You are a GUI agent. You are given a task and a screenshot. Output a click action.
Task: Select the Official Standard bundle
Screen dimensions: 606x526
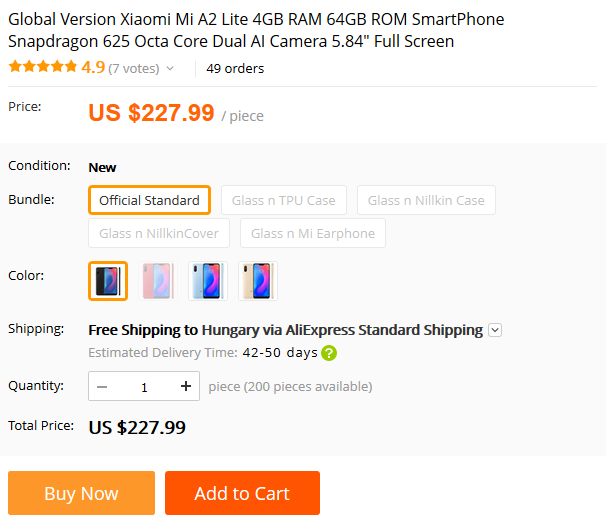pos(149,200)
